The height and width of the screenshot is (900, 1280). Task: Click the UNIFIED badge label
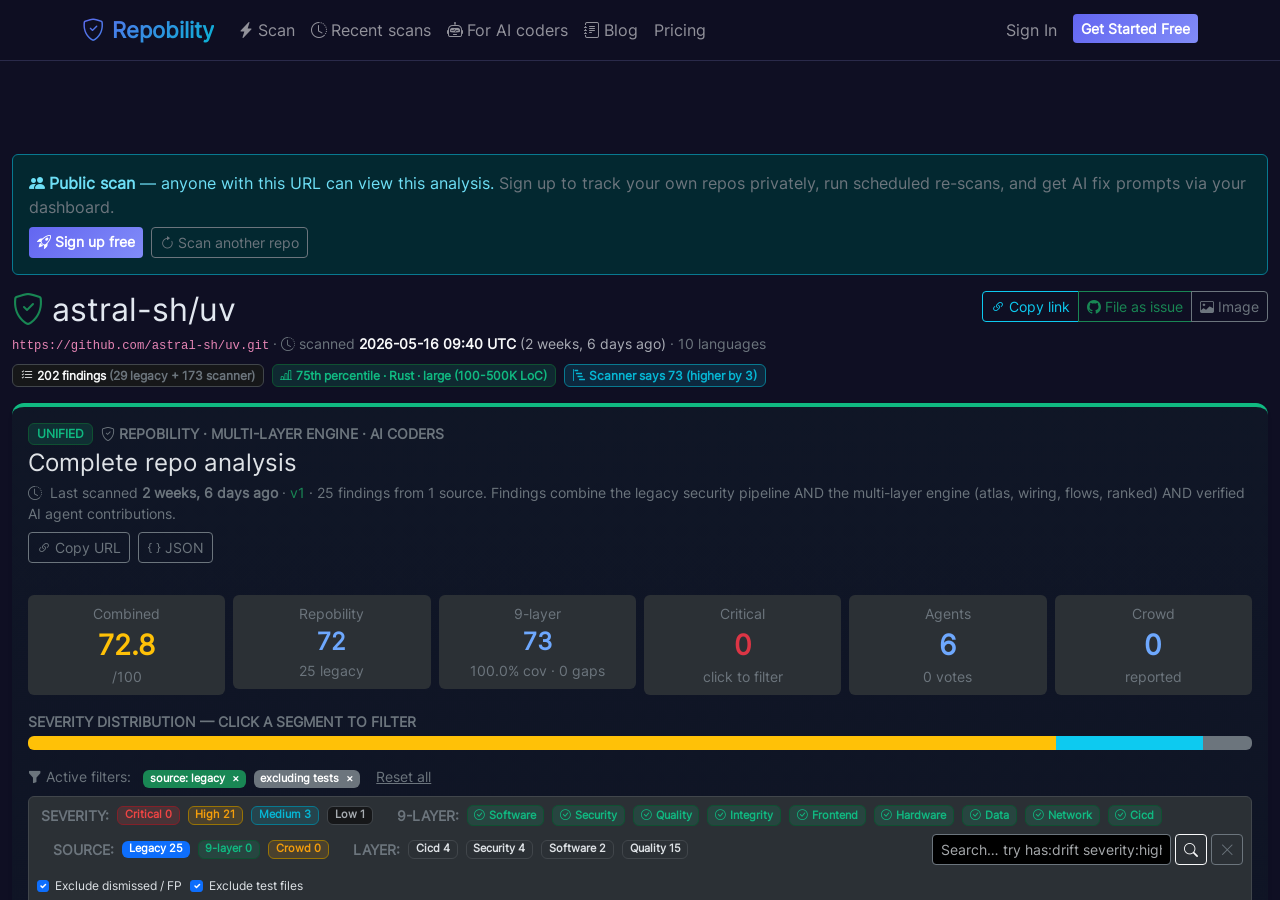coord(60,434)
